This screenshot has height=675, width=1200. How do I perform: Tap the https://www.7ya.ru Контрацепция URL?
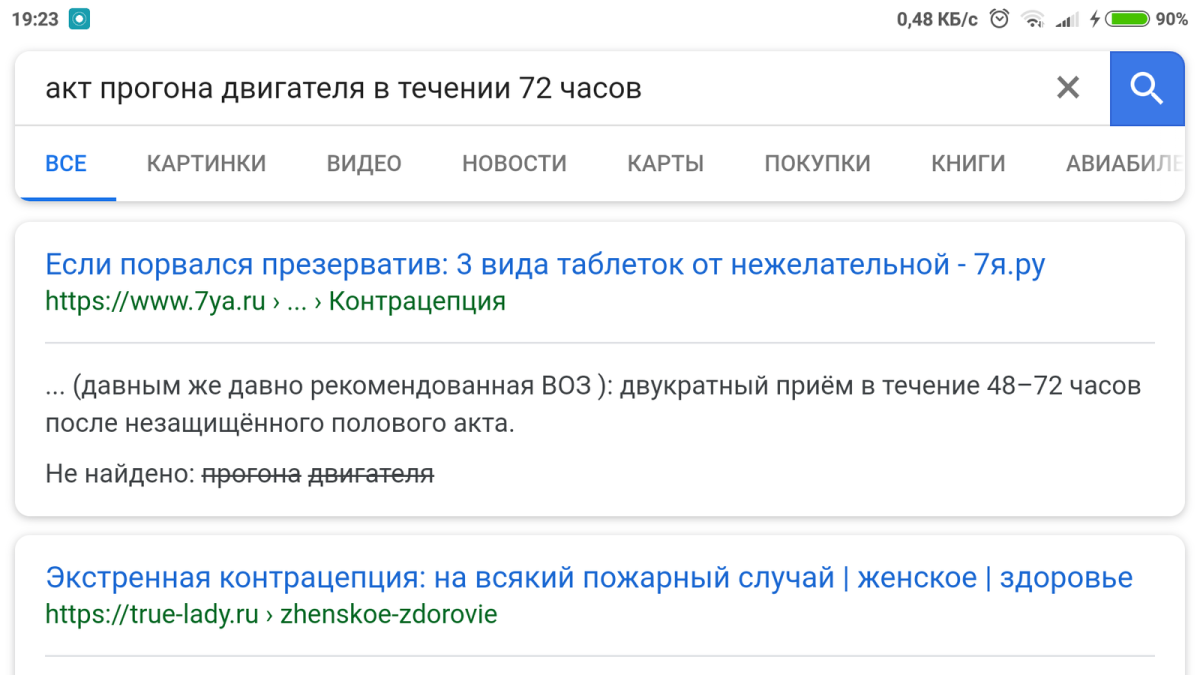click(x=275, y=301)
